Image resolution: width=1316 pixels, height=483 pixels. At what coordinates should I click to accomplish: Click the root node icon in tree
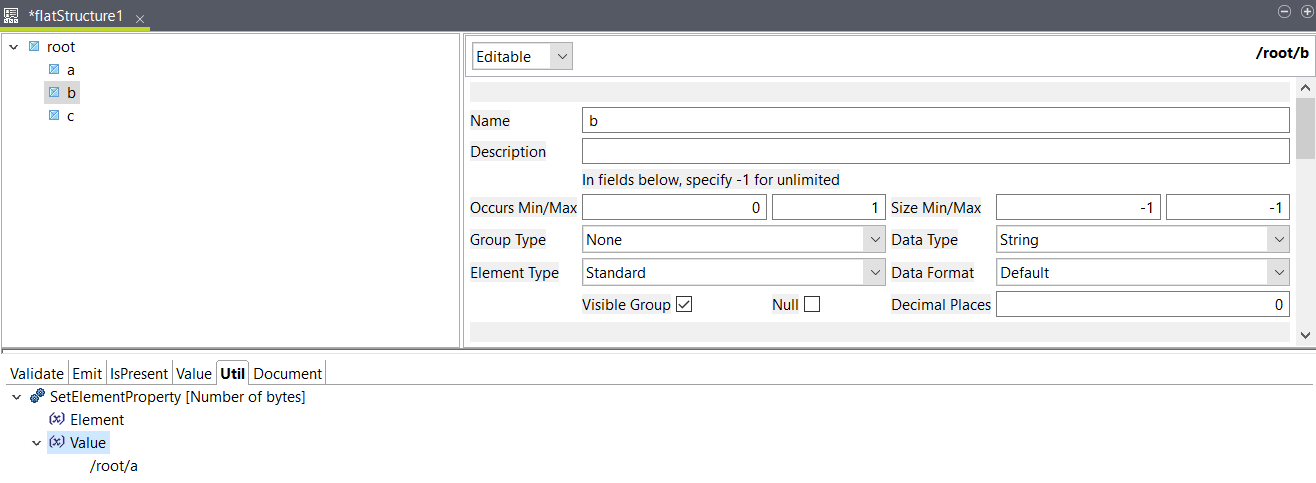pos(34,47)
